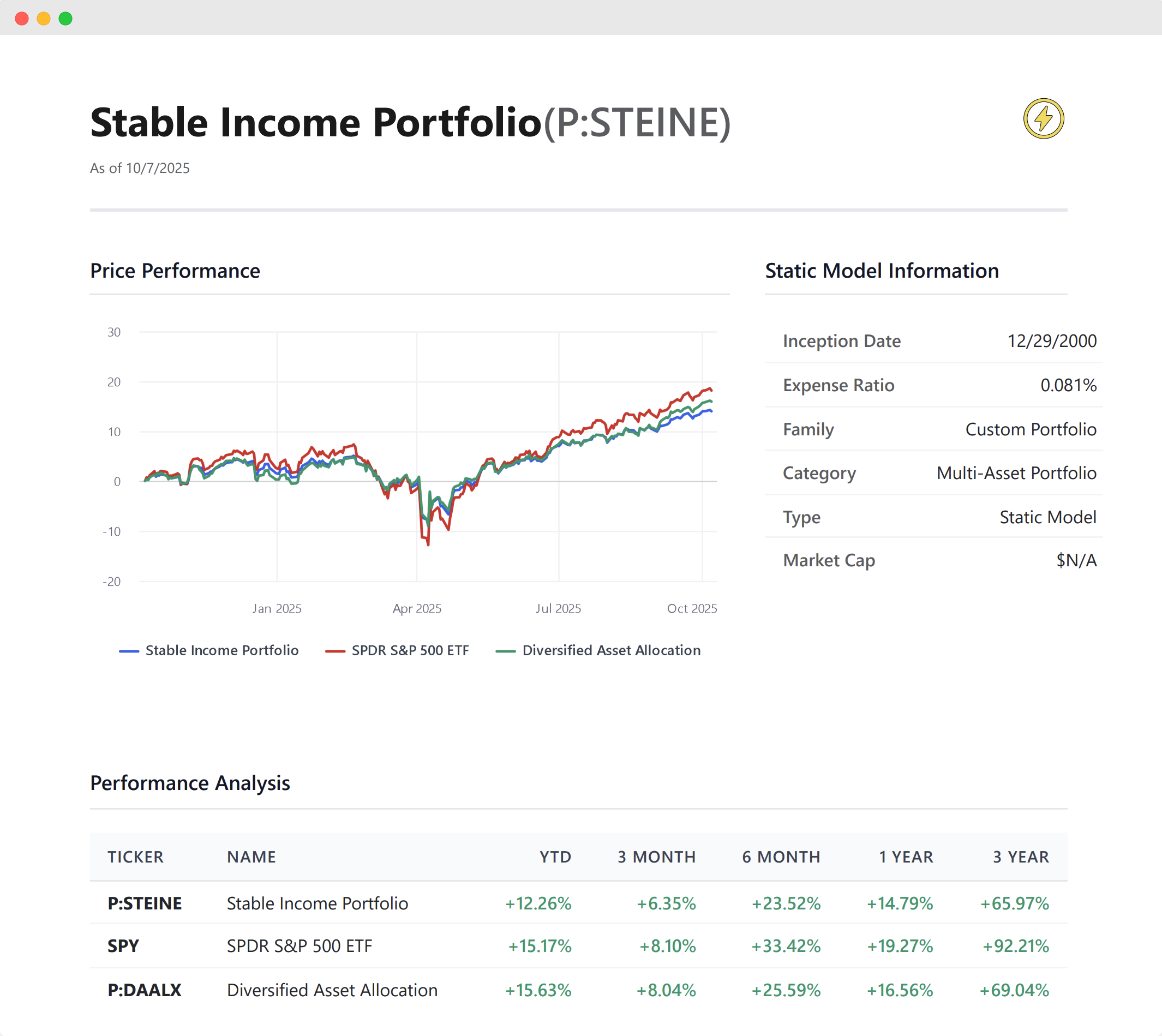The height and width of the screenshot is (1036, 1162).
Task: Click the red close window button
Action: pos(22,19)
